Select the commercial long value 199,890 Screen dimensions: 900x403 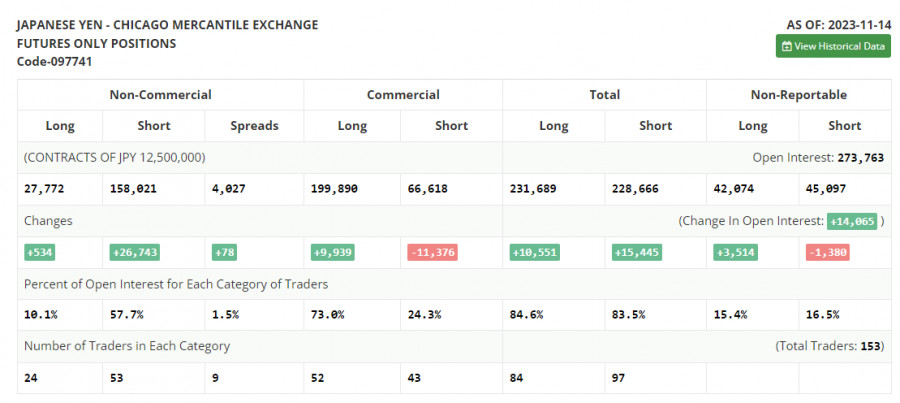tap(334, 188)
